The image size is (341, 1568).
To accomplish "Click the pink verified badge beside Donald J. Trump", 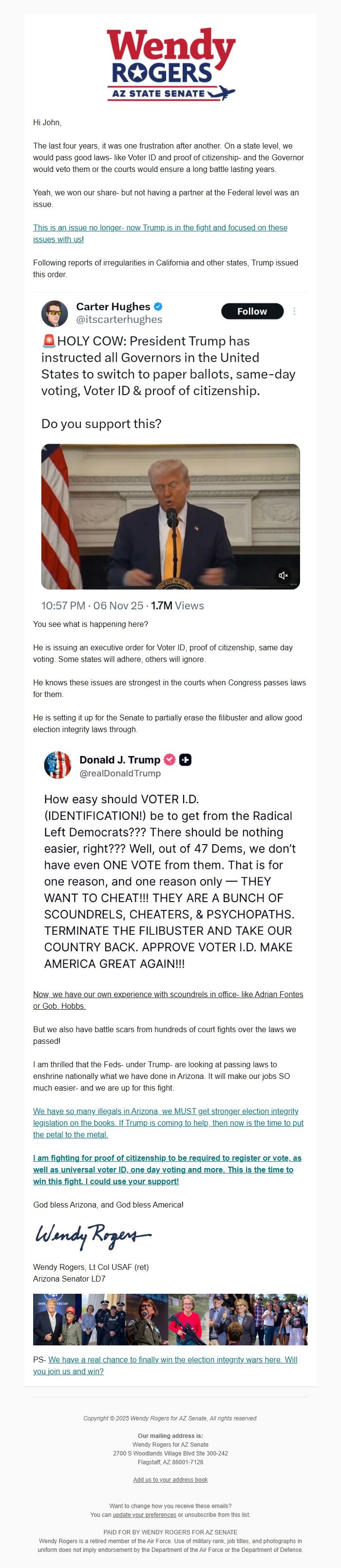I will (x=170, y=760).
